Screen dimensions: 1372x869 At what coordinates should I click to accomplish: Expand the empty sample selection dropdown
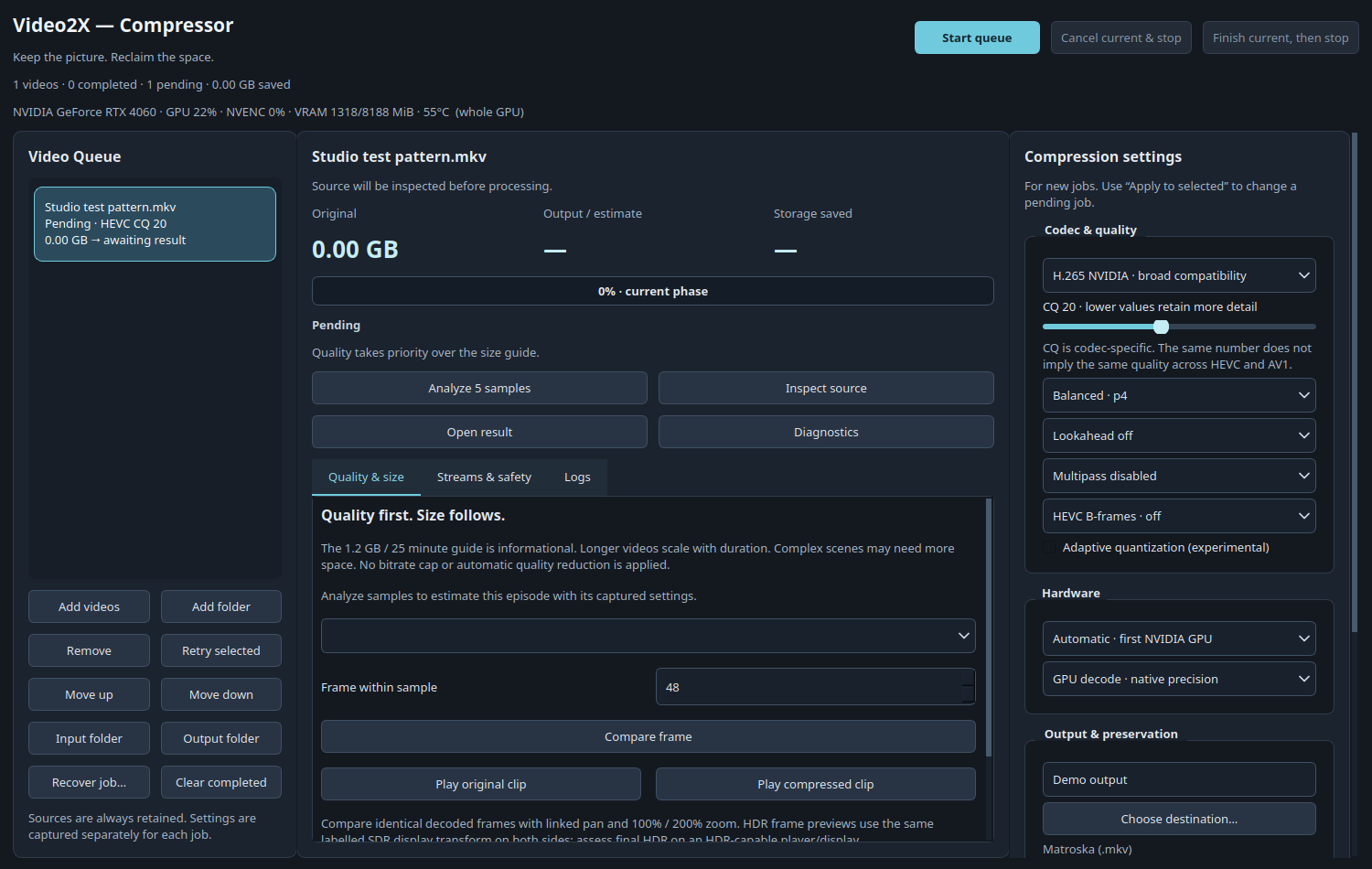point(648,636)
